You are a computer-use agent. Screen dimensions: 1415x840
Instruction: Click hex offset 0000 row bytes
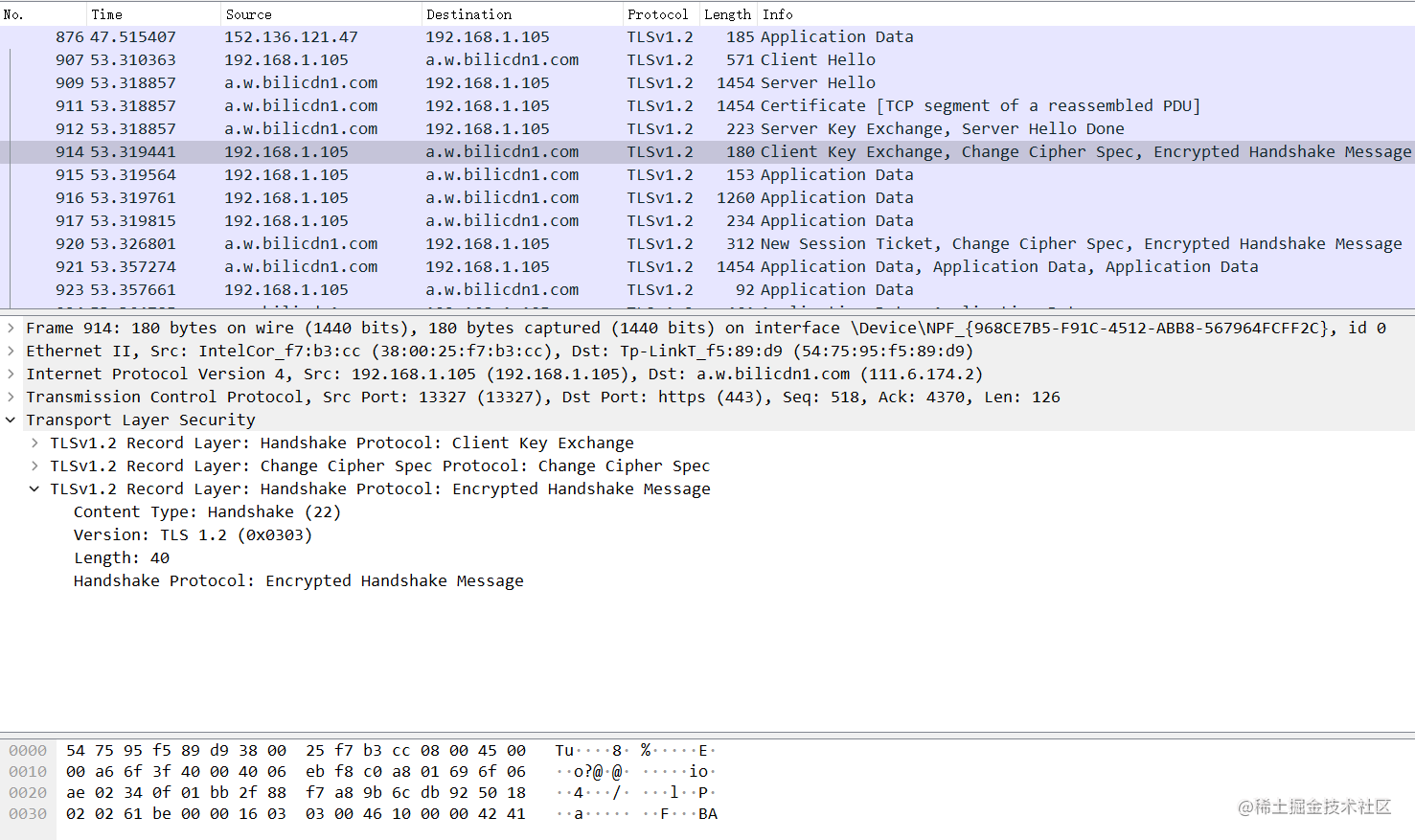tap(296, 751)
